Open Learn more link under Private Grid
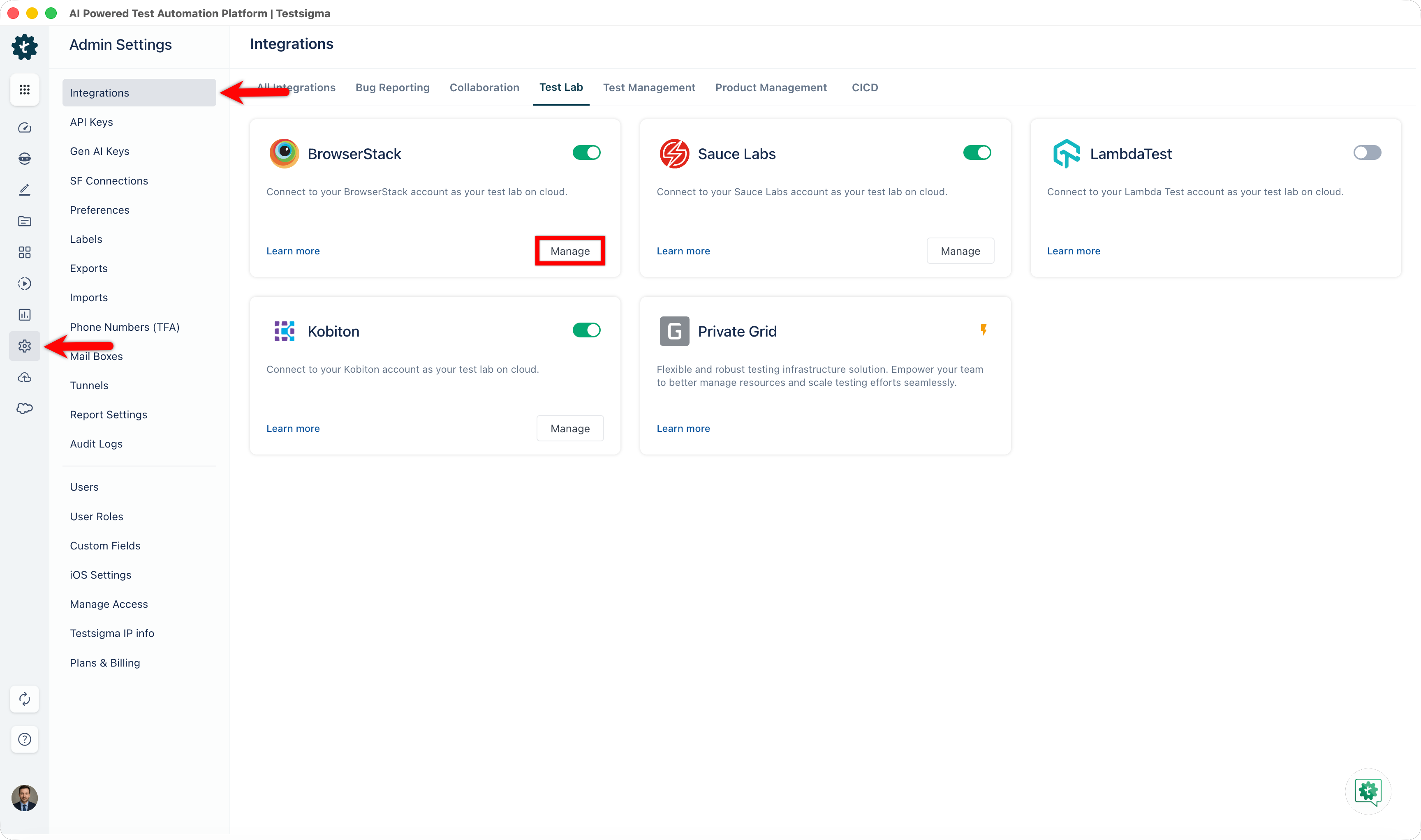Screen dimensions: 1421x840 pyautogui.click(x=683, y=429)
